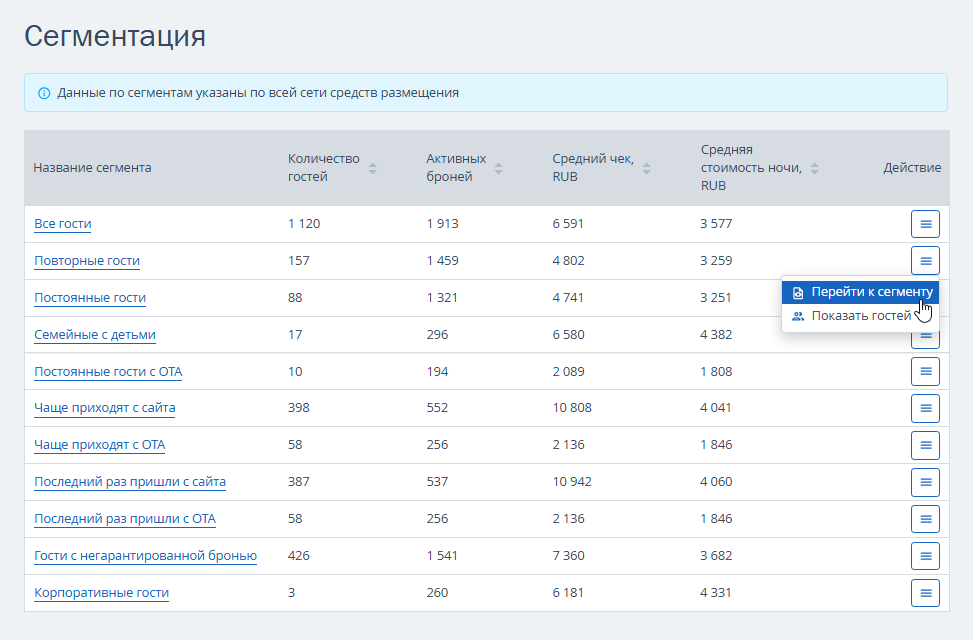Sort by Количество гостей column
The width and height of the screenshot is (973, 640).
click(x=372, y=169)
